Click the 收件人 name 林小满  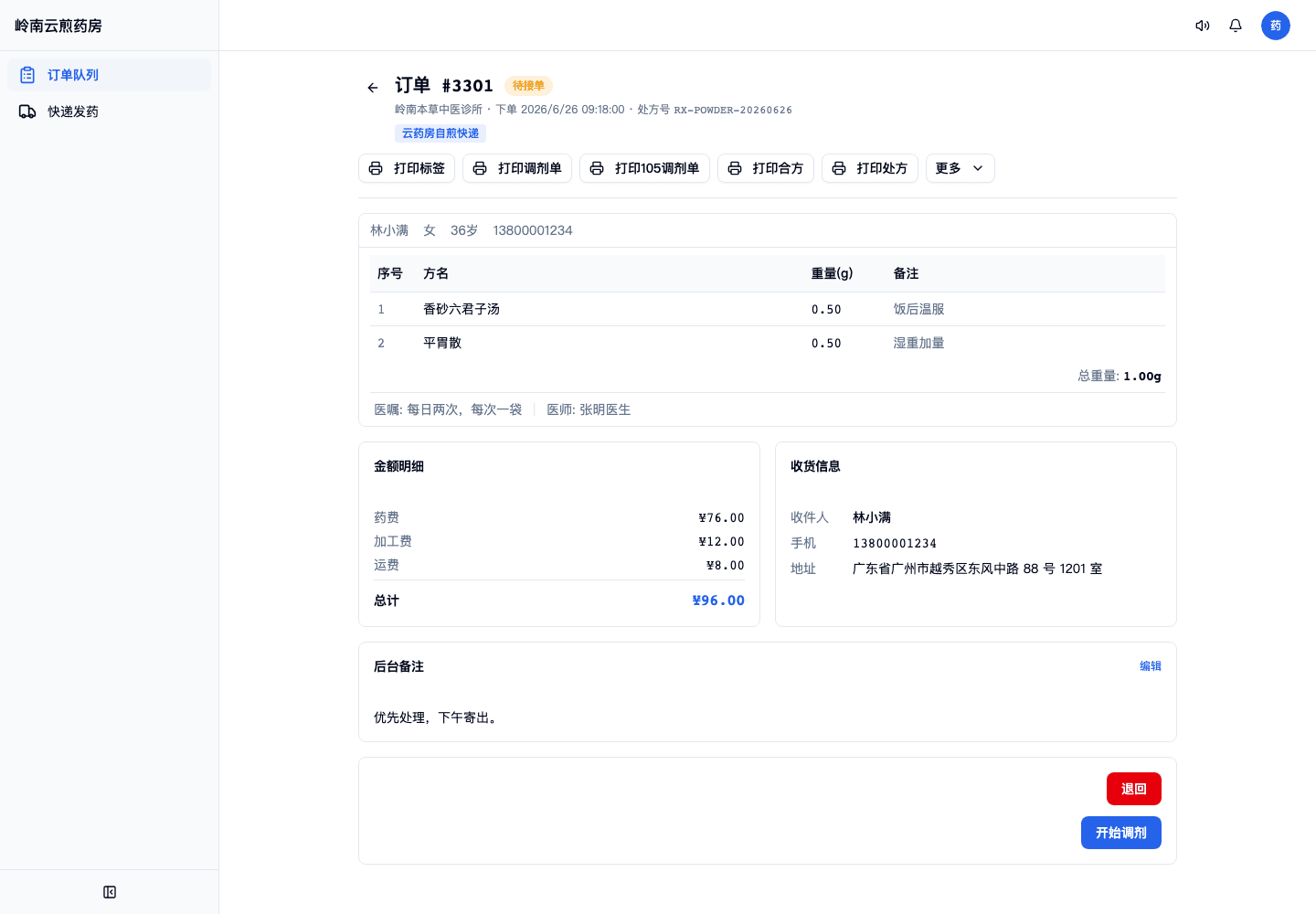(872, 517)
